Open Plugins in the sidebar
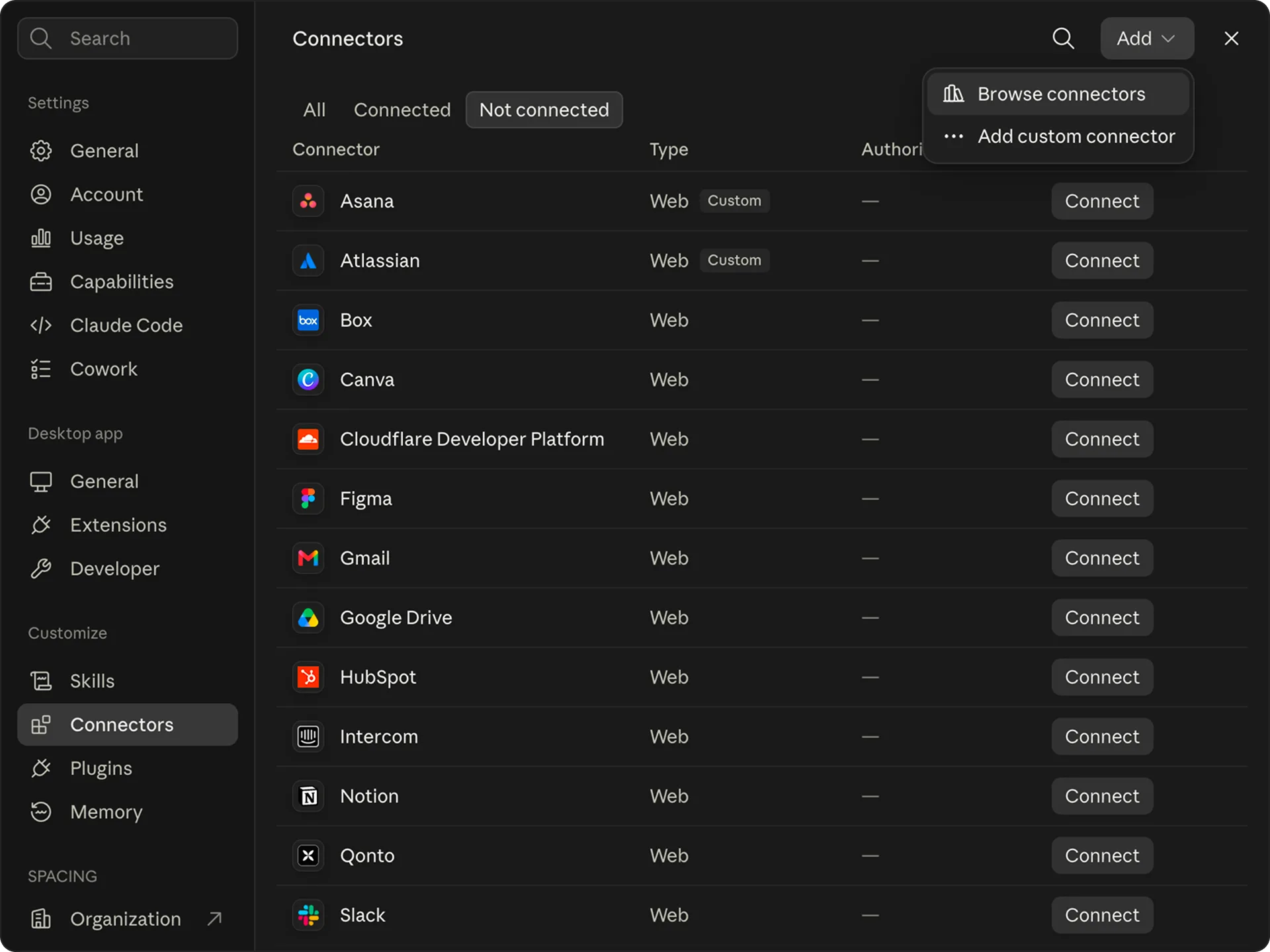 [x=127, y=768]
